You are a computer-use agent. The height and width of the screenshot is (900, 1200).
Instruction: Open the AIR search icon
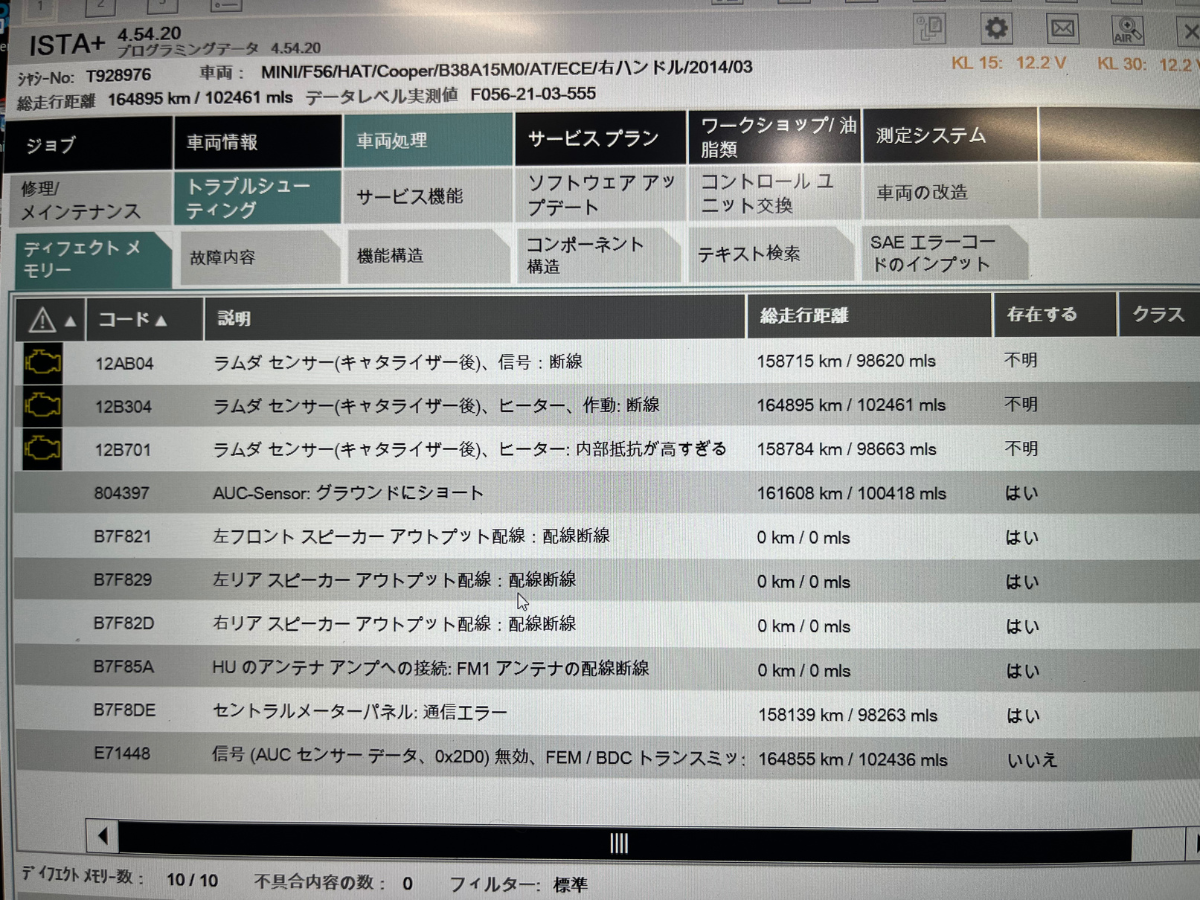pos(1129,29)
